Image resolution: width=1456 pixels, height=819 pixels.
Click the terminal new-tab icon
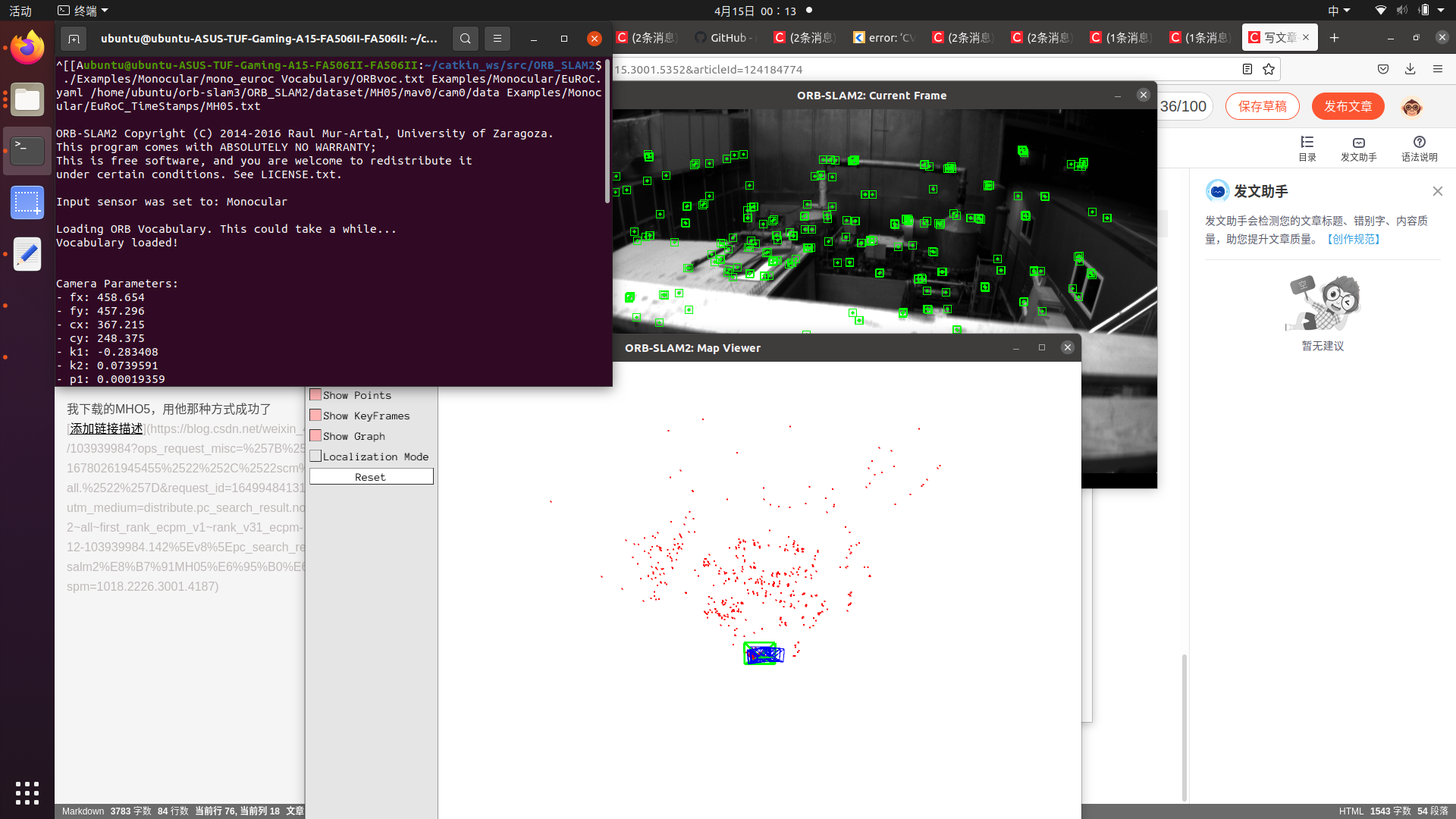[74, 39]
